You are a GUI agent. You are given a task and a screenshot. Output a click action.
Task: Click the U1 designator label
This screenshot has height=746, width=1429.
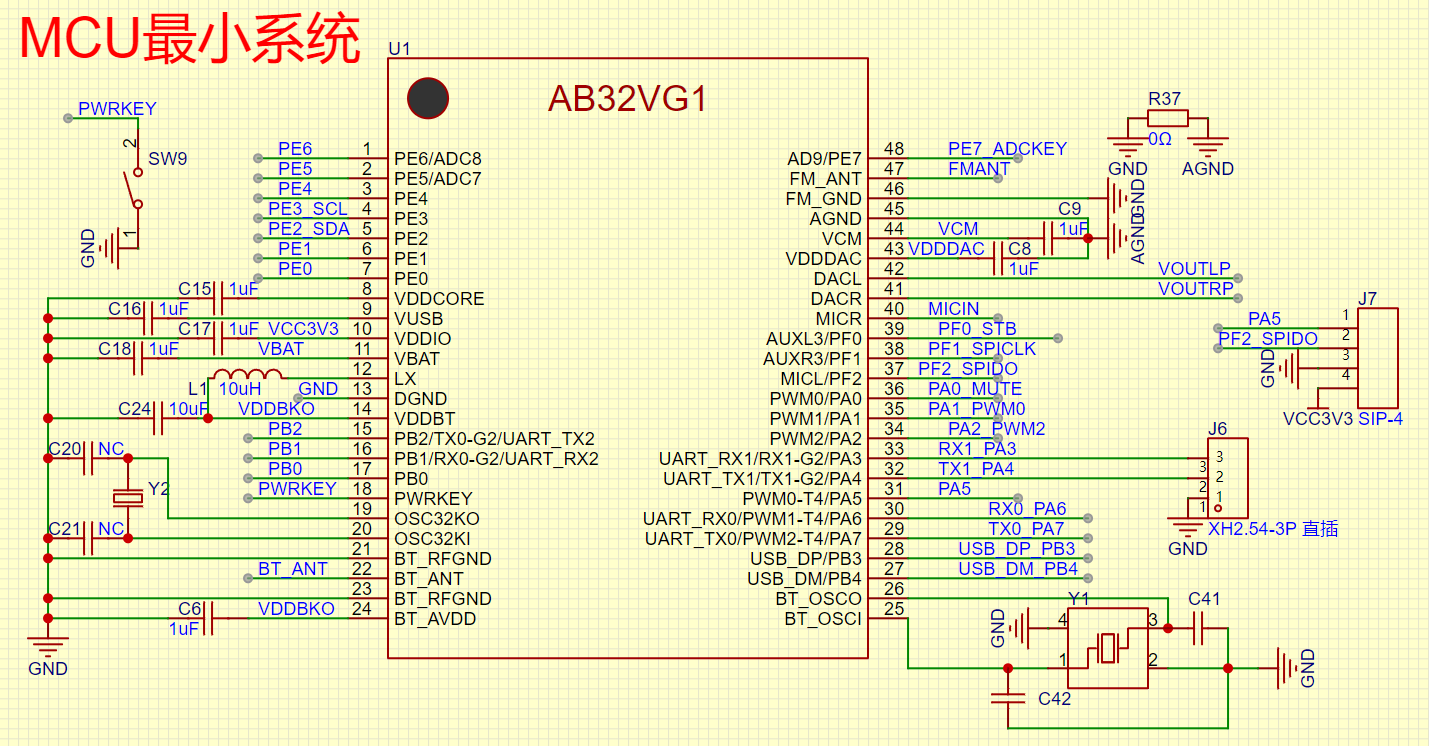[399, 48]
